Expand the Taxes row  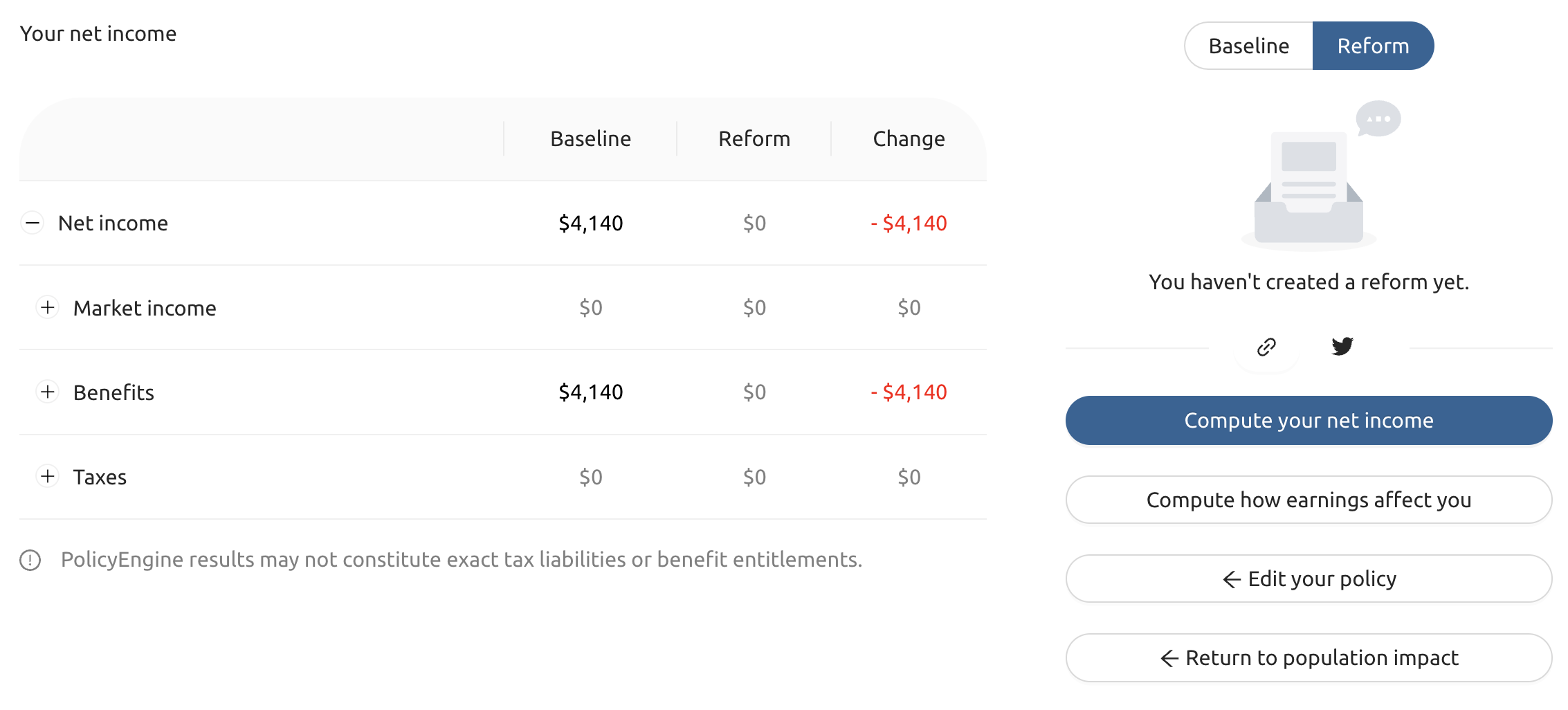tap(48, 476)
